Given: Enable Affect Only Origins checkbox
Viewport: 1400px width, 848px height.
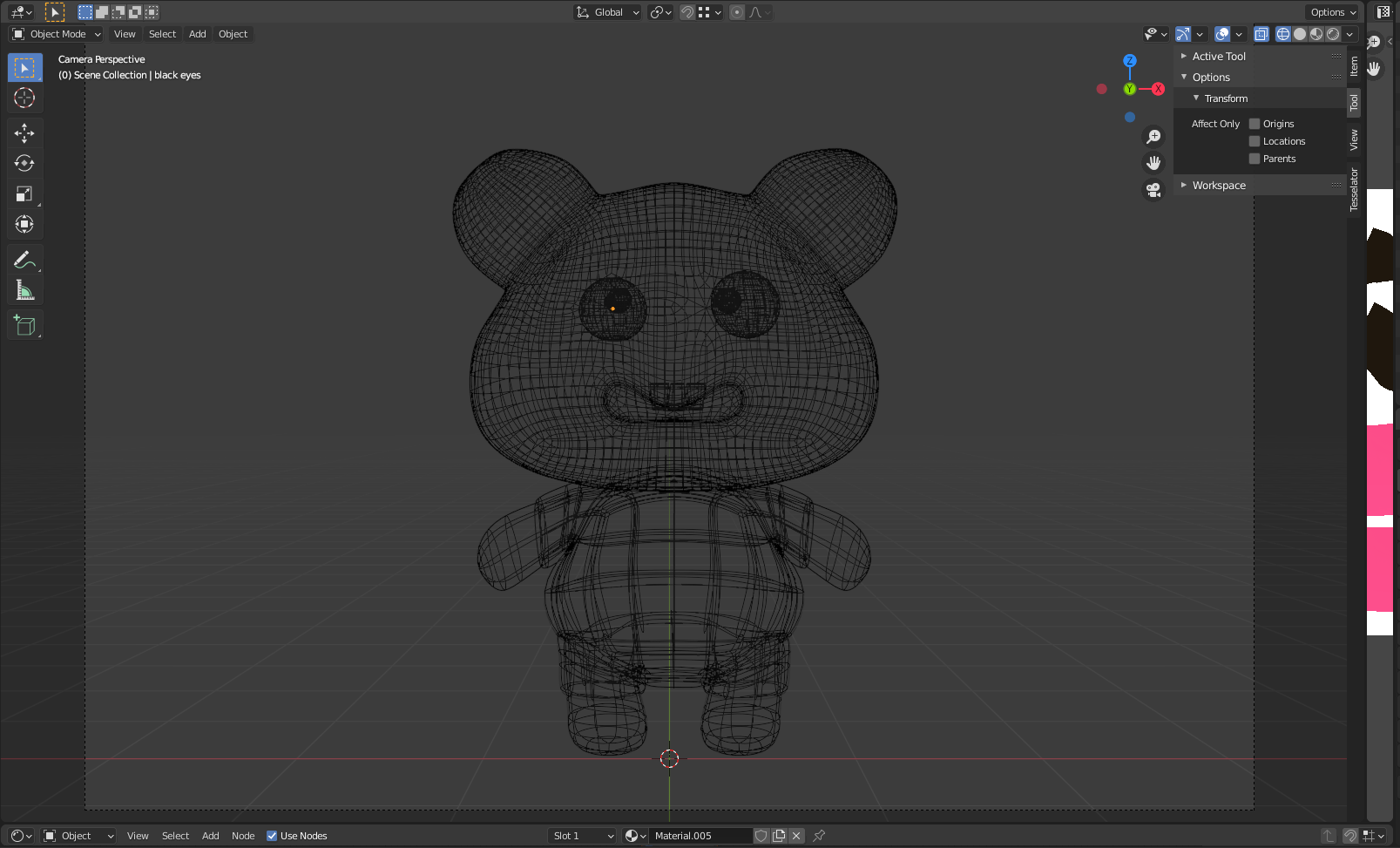Looking at the screenshot, I should pyautogui.click(x=1255, y=124).
